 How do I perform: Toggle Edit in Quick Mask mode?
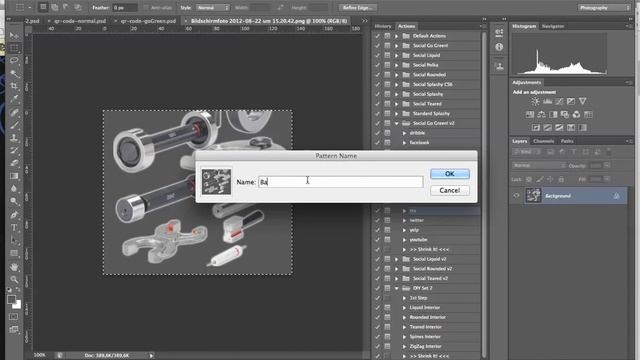pyautogui.click(x=13, y=316)
